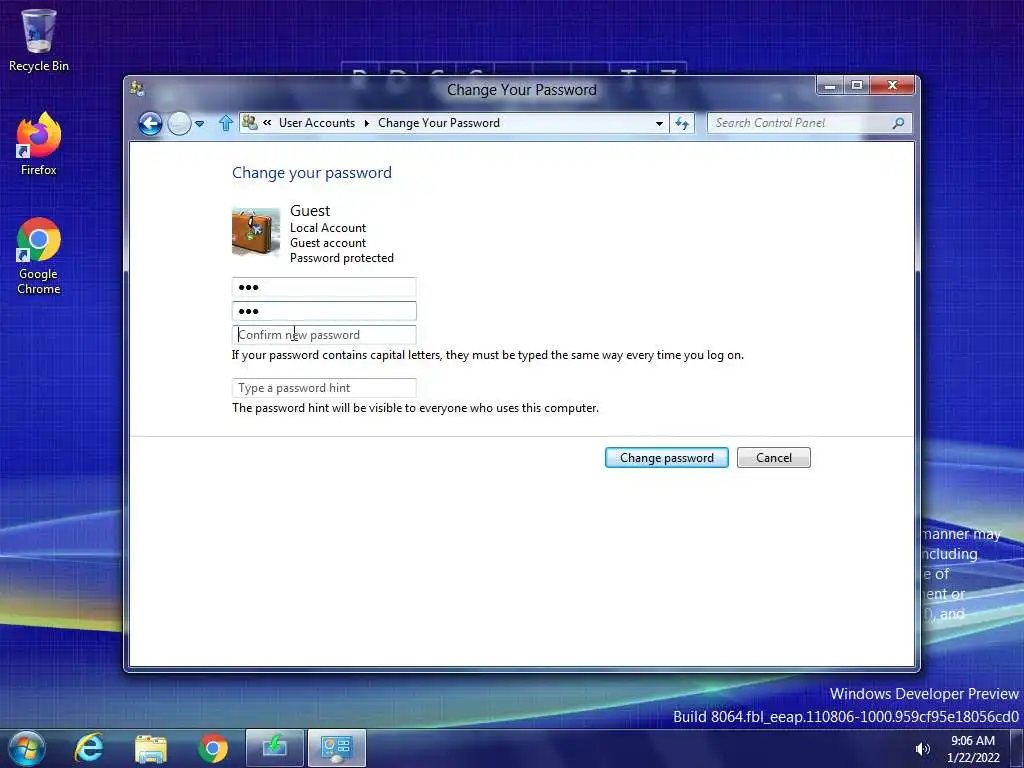The width and height of the screenshot is (1024, 768).
Task: Focus the current password field
Action: tap(324, 287)
